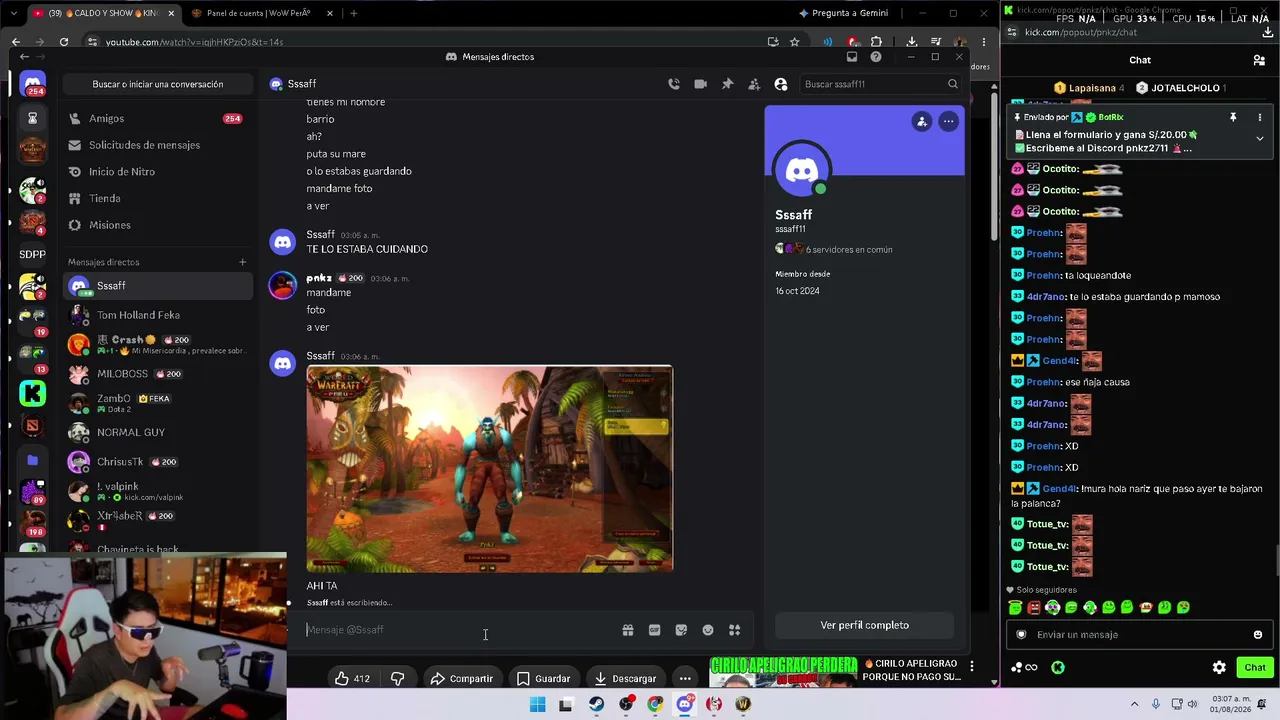1280x720 pixels.
Task: Open pinned messages in Discord chat
Action: 727,84
